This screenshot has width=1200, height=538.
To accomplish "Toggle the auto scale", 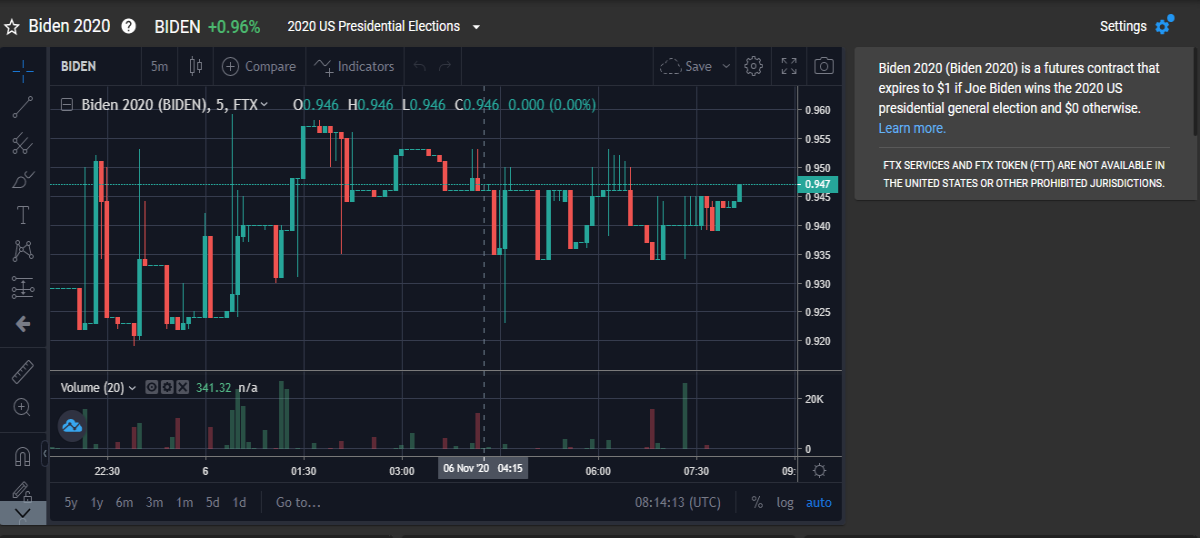I will [x=819, y=502].
